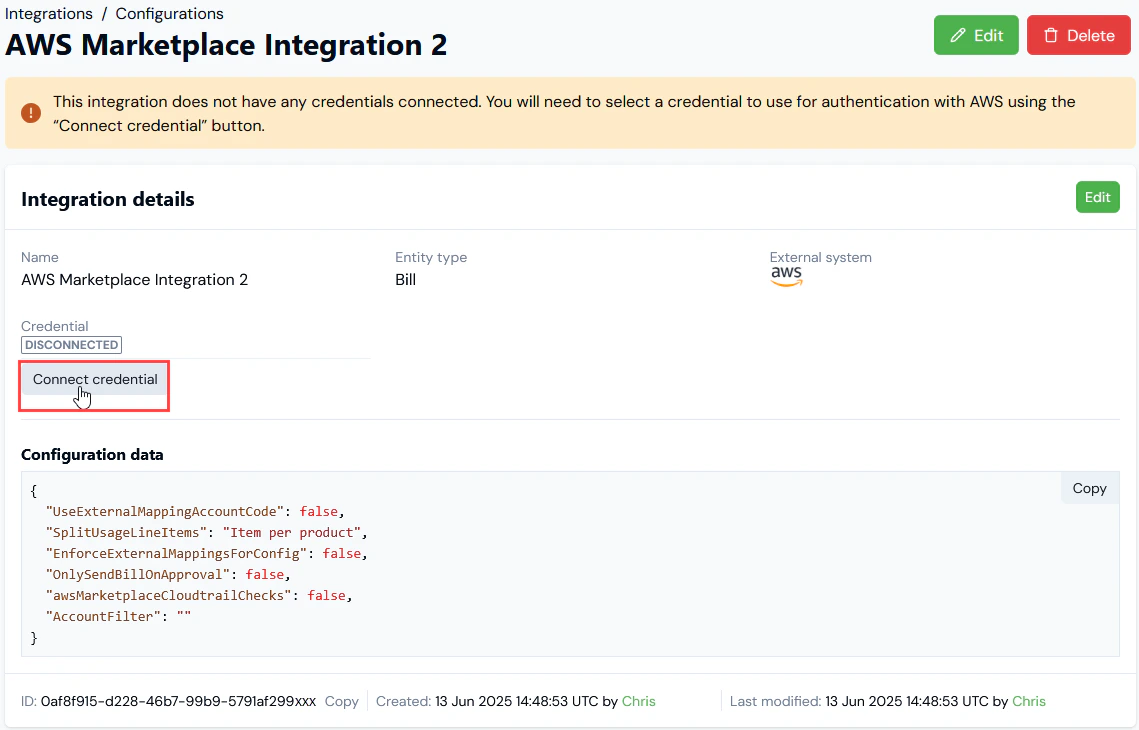
Task: Click "OnlySendBillOnApproval" key in JSON
Action: [x=138, y=575]
